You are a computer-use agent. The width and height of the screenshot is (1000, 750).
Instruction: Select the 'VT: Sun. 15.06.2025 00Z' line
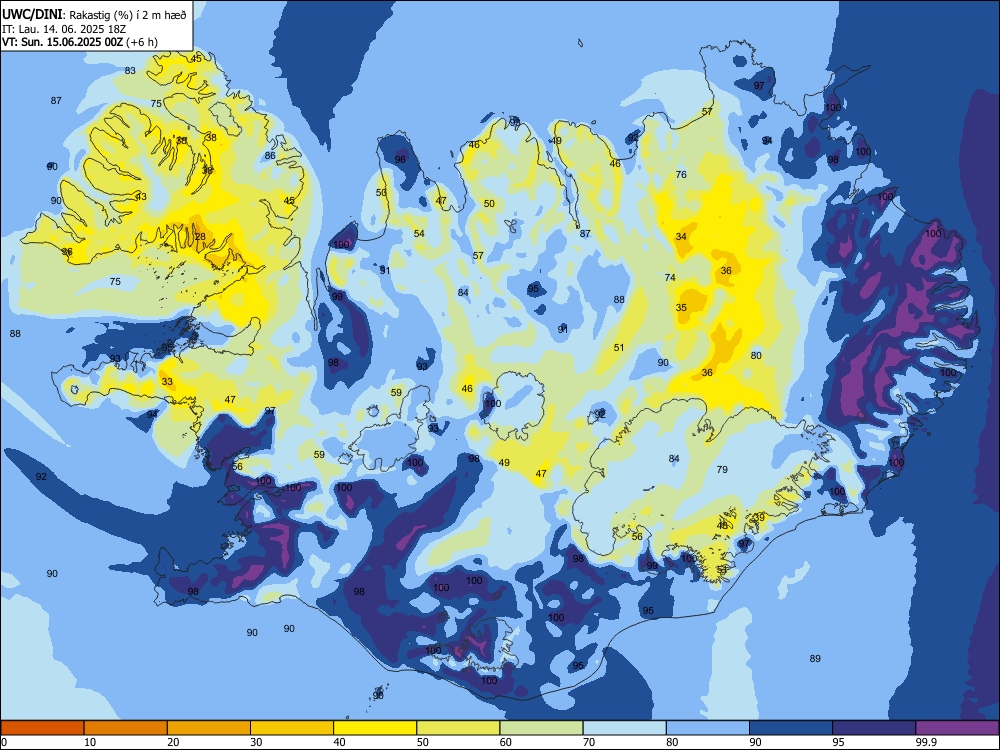click(63, 42)
